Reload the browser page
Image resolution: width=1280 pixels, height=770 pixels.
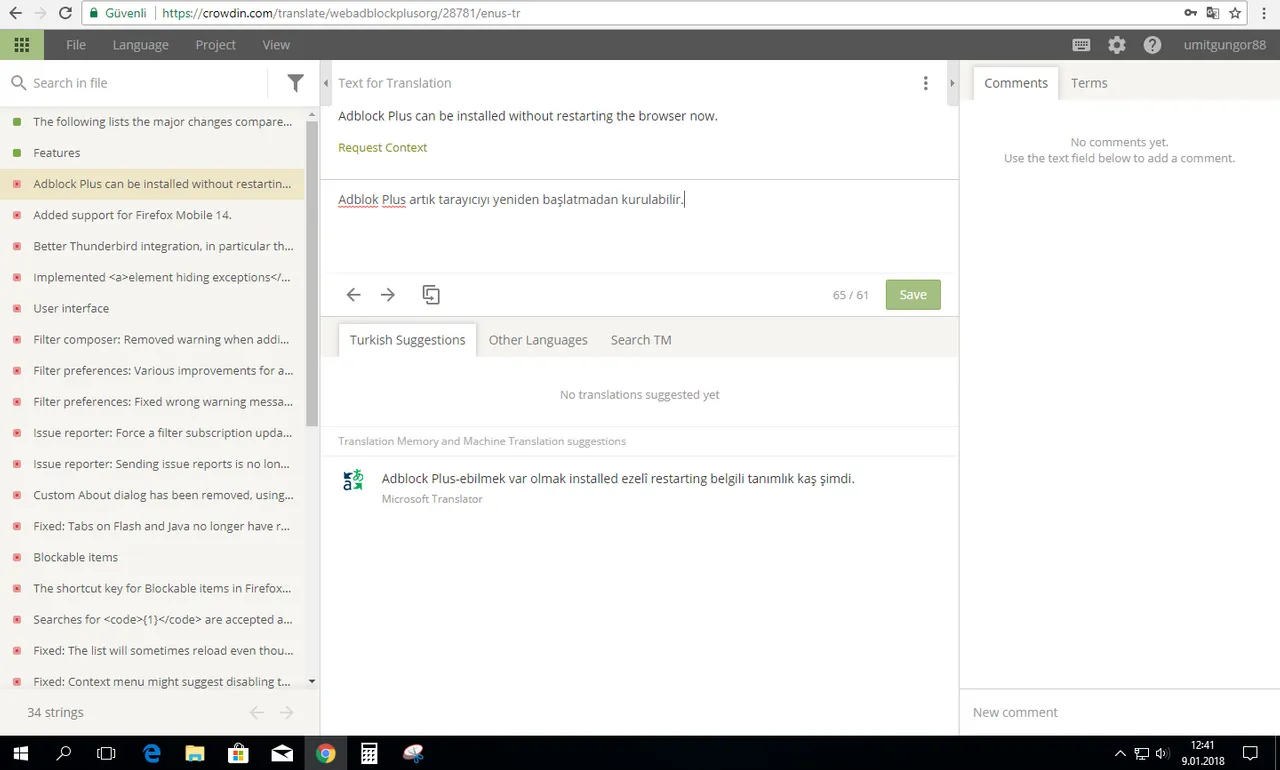tap(65, 13)
